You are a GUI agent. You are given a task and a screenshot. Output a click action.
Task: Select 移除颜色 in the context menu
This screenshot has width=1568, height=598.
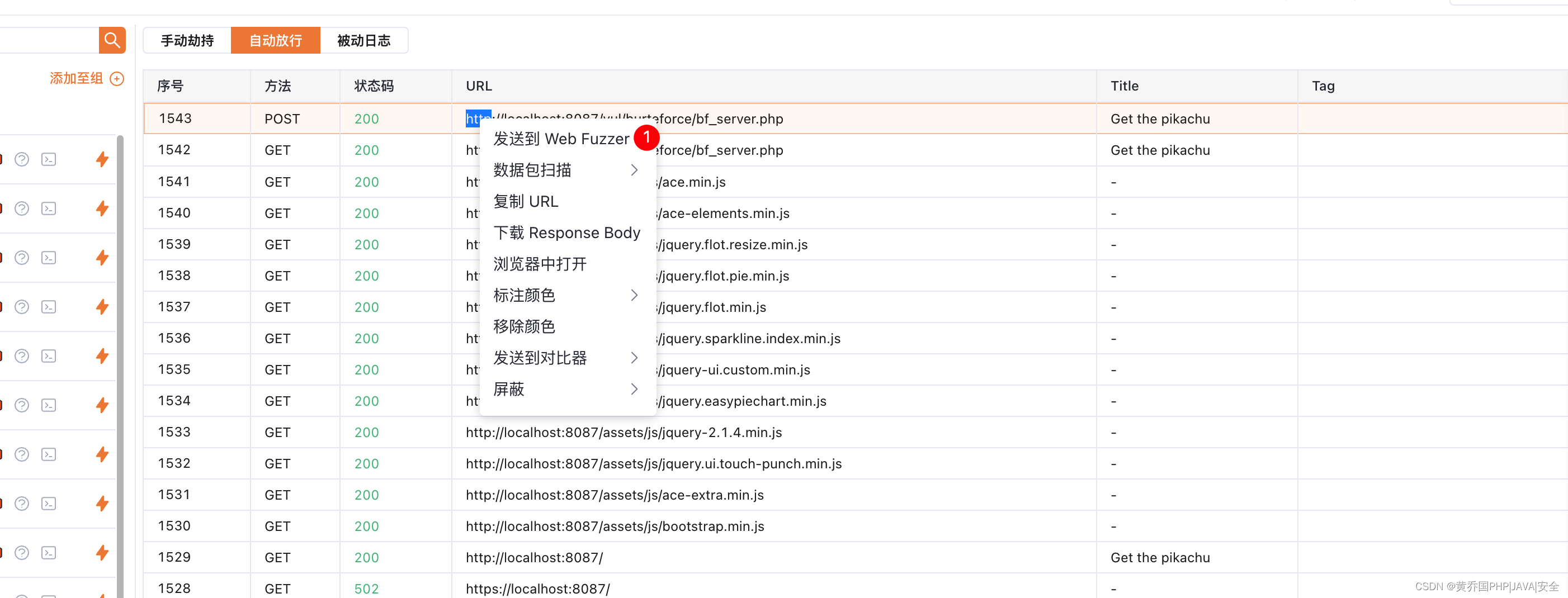point(524,327)
